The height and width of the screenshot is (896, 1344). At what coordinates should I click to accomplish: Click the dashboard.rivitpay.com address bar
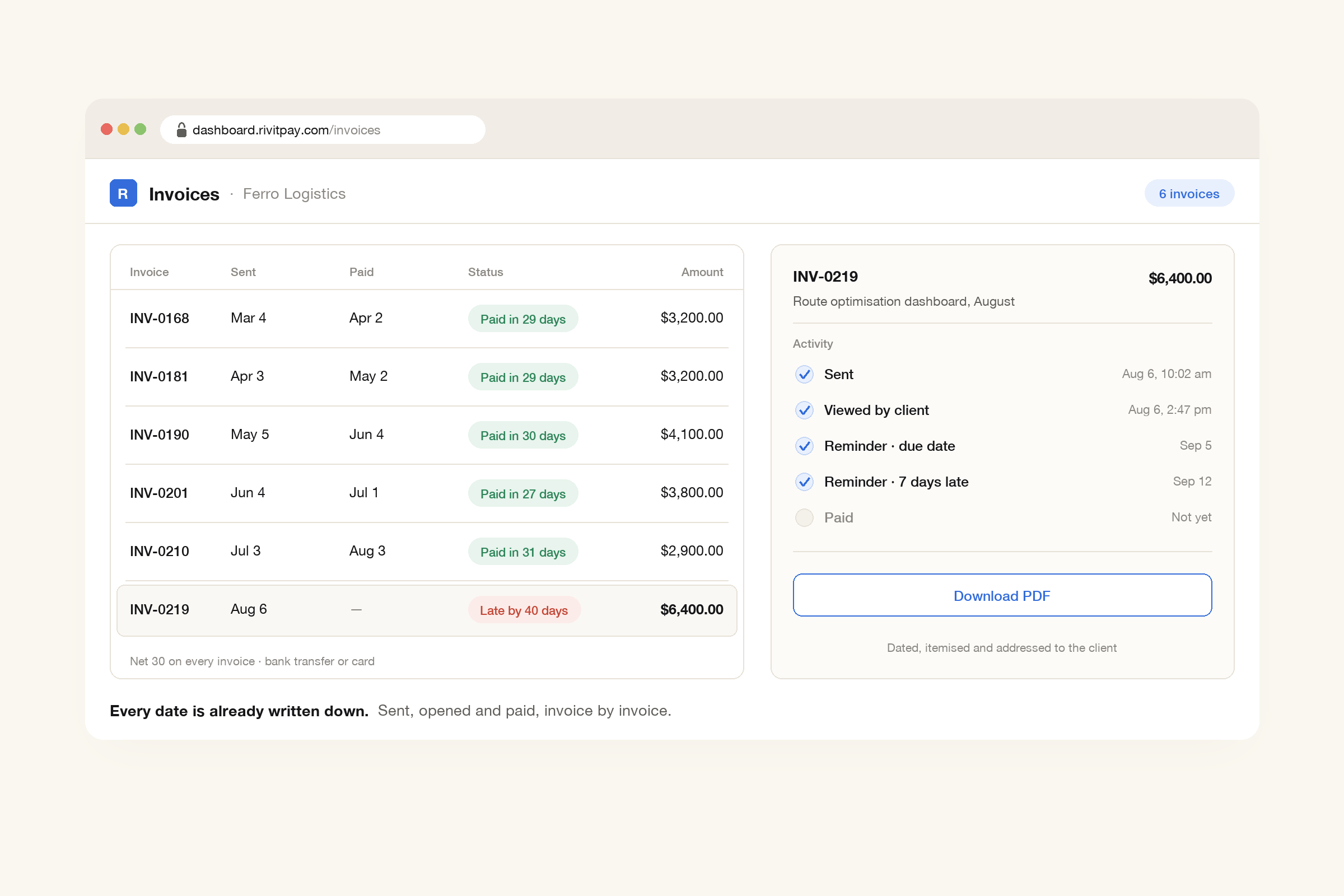[x=323, y=130]
